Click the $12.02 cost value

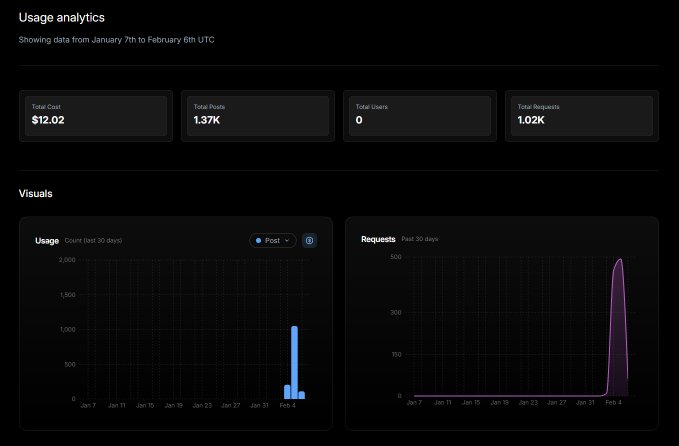[x=50, y=120]
